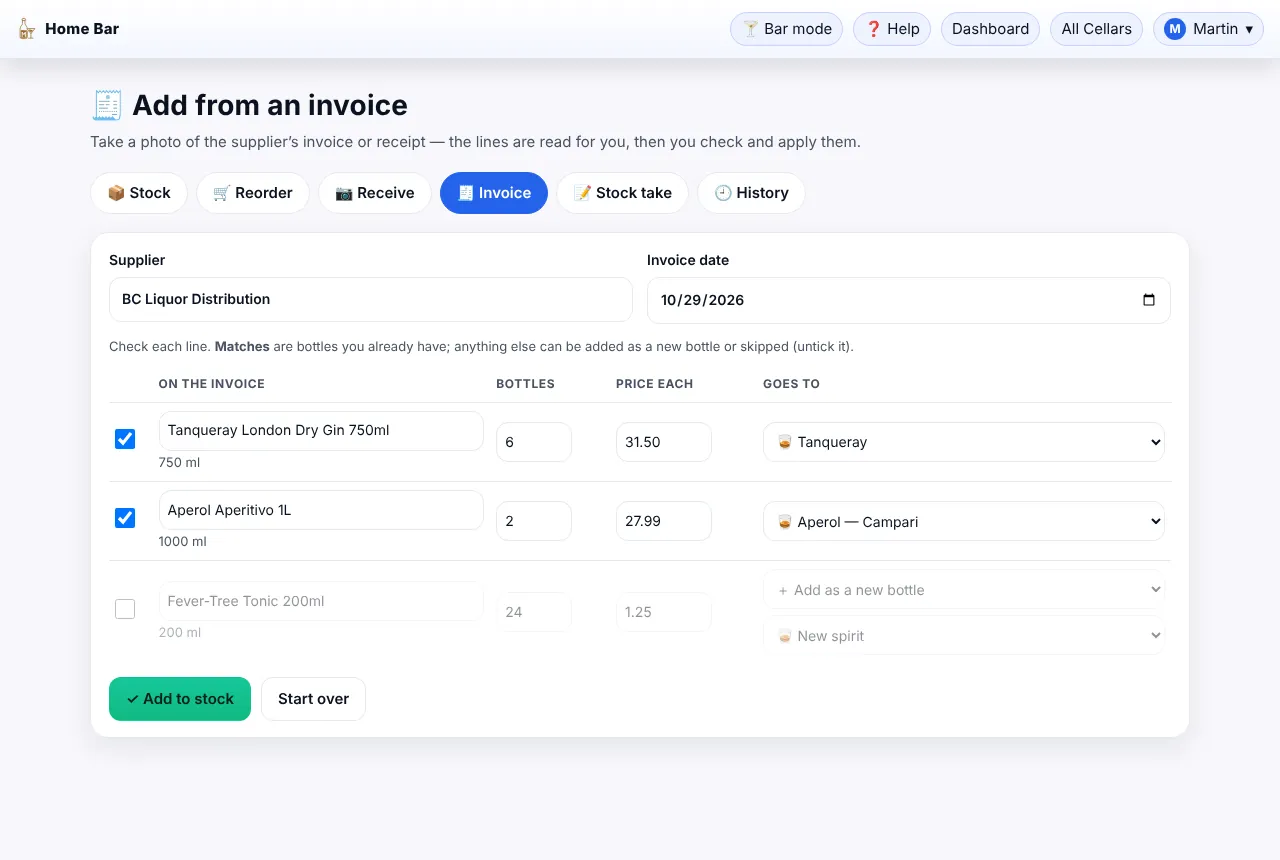Image resolution: width=1280 pixels, height=860 pixels.
Task: Untick the Aperol Aperitivo 1L line
Action: tap(125, 518)
